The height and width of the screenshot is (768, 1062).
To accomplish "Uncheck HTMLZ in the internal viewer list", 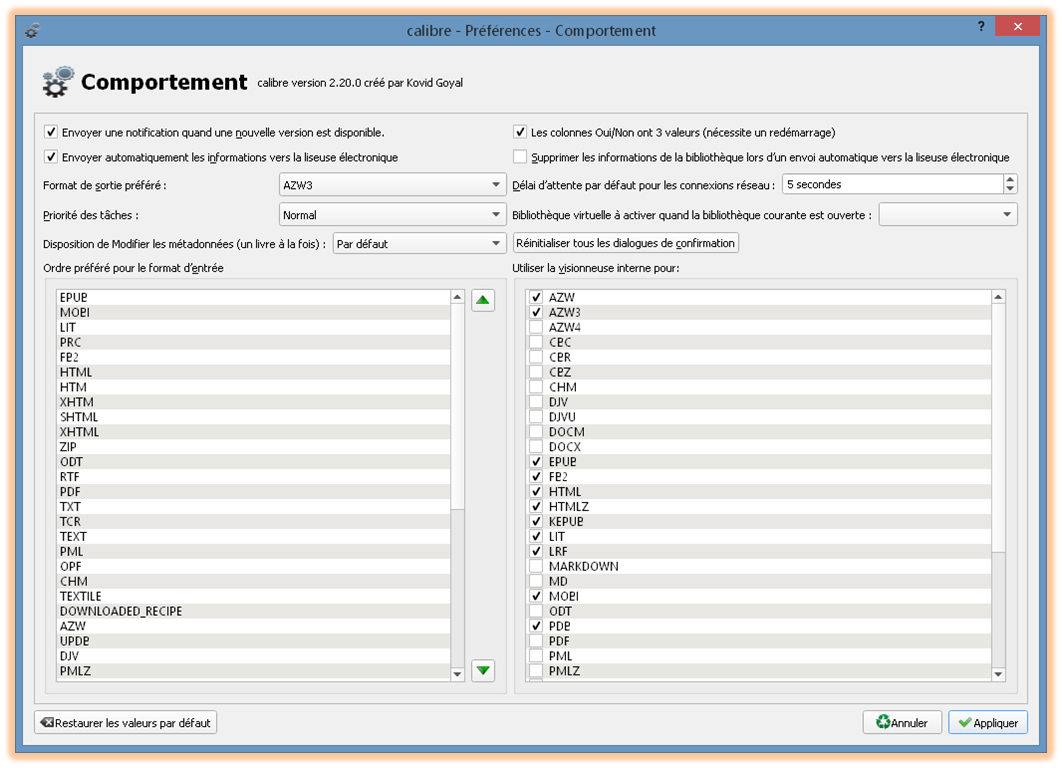I will pyautogui.click(x=536, y=507).
